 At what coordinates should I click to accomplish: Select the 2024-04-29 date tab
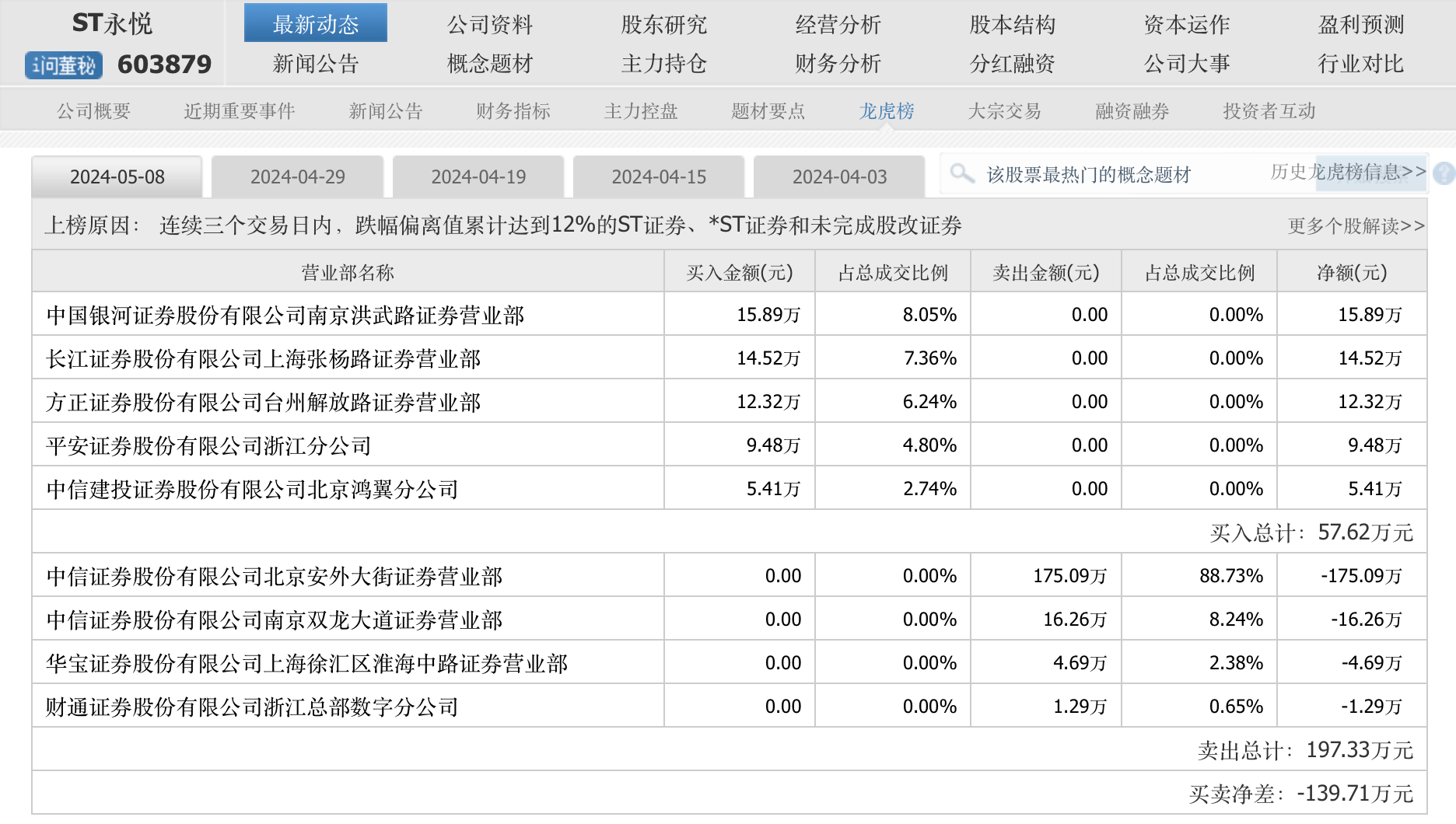(297, 177)
